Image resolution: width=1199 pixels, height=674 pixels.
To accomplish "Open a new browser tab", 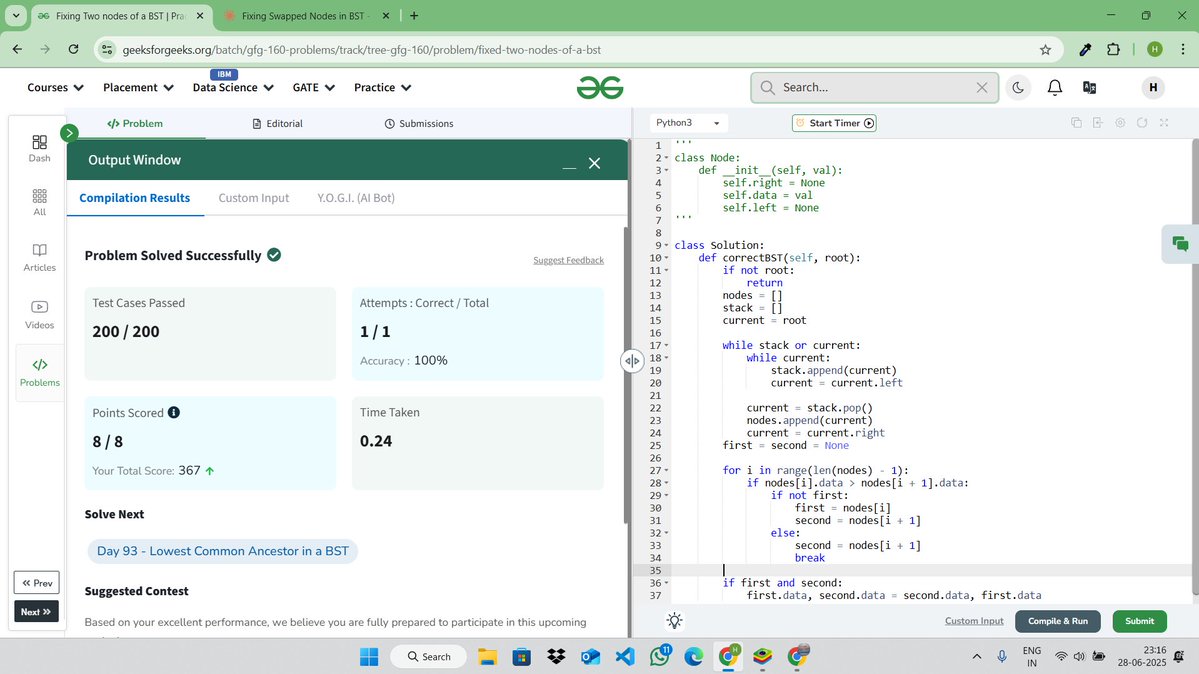I will pyautogui.click(x=414, y=15).
